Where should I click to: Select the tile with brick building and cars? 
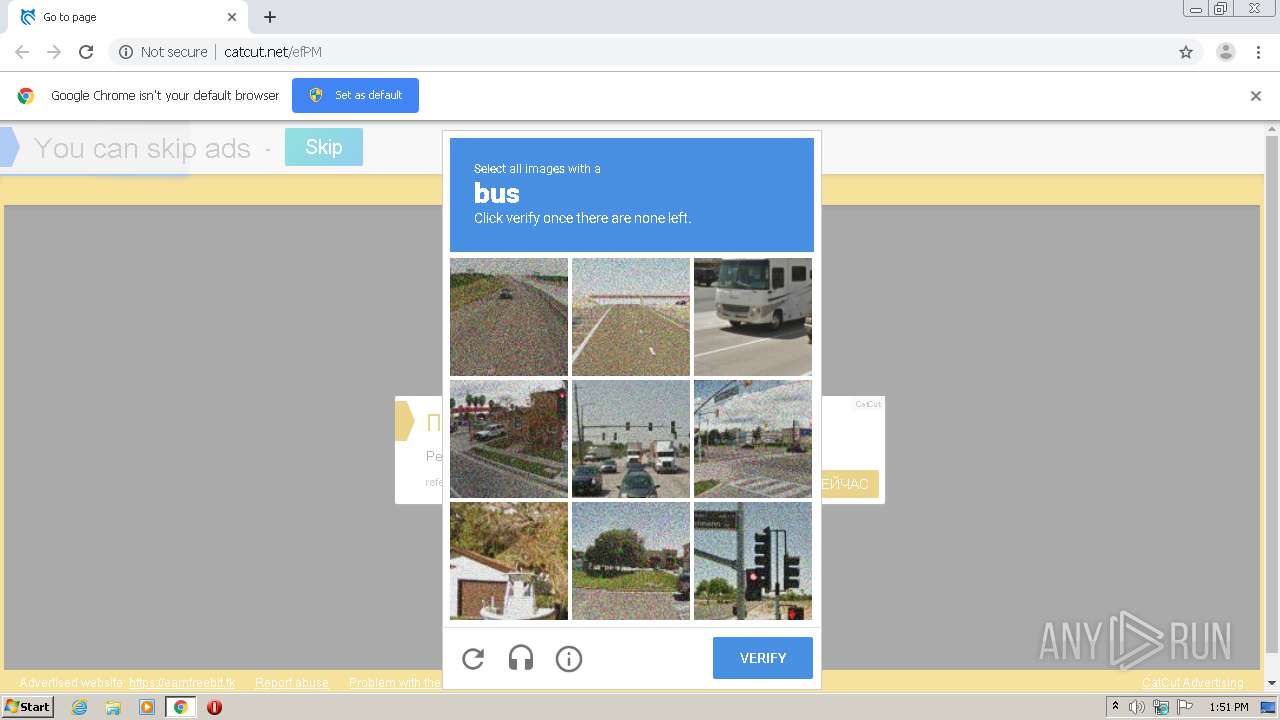509,439
